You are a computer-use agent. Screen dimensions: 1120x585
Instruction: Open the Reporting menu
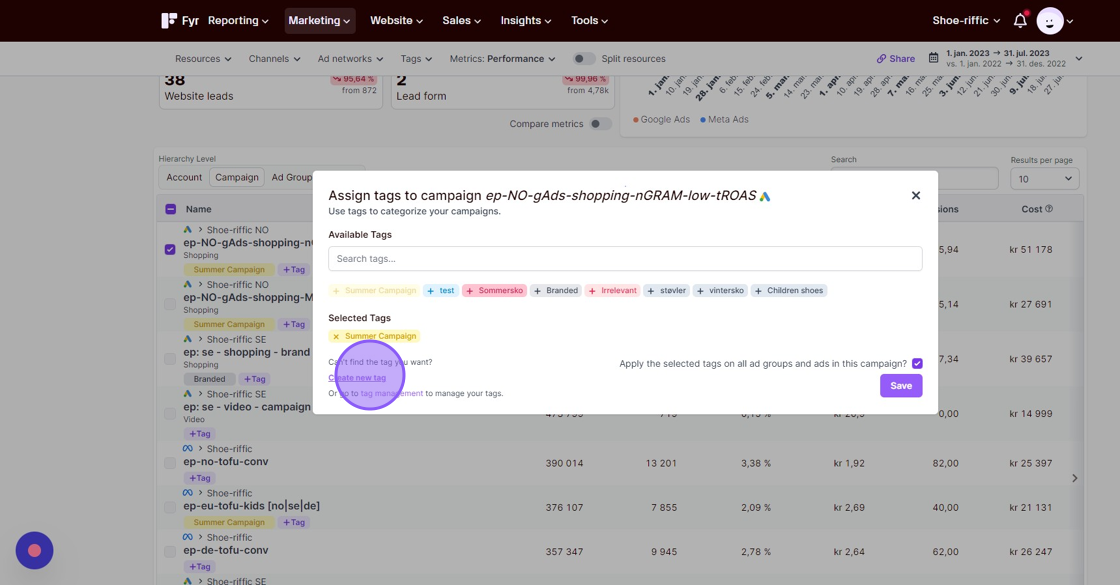(238, 21)
